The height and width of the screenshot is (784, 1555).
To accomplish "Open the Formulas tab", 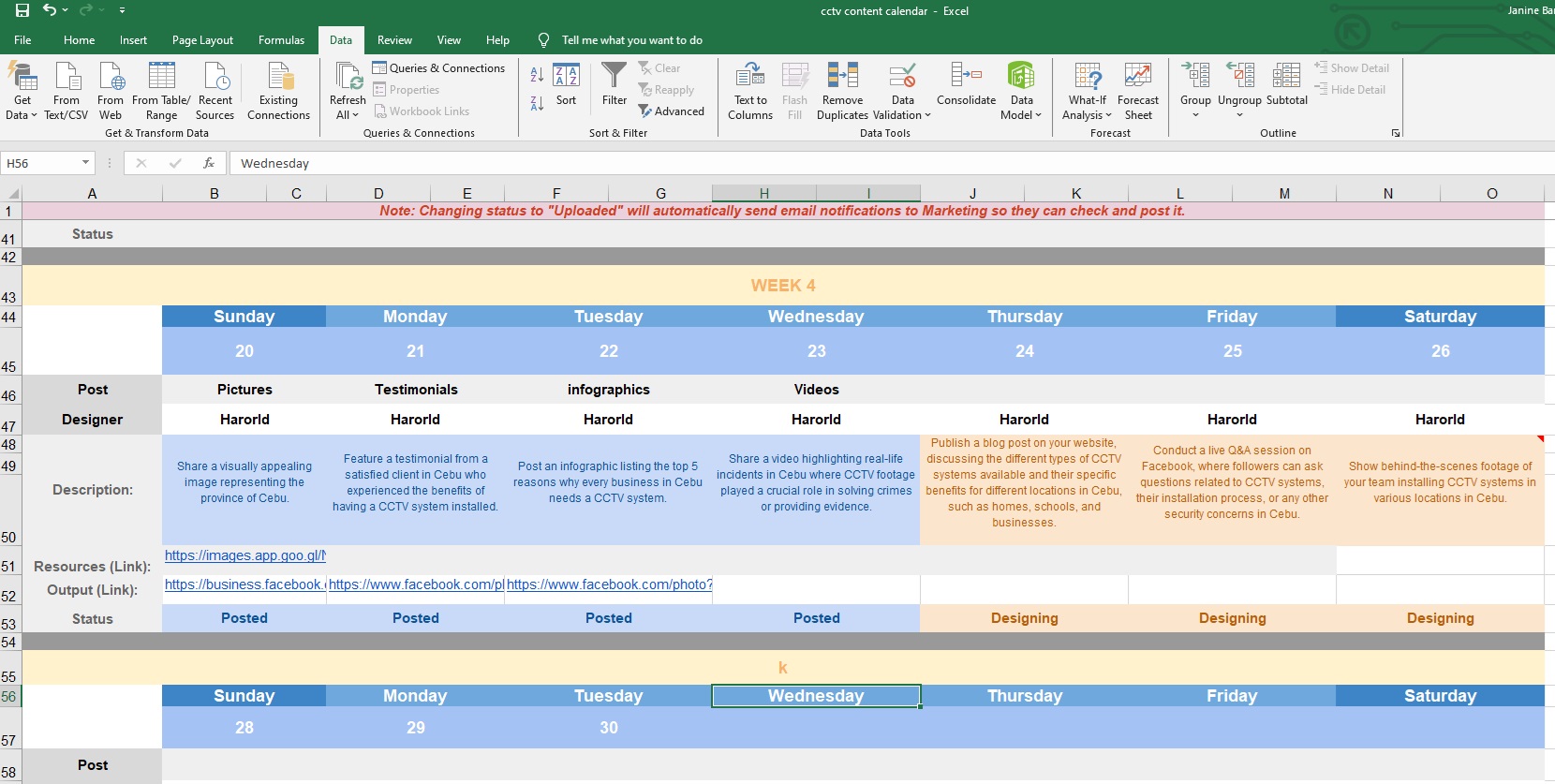I will point(281,40).
